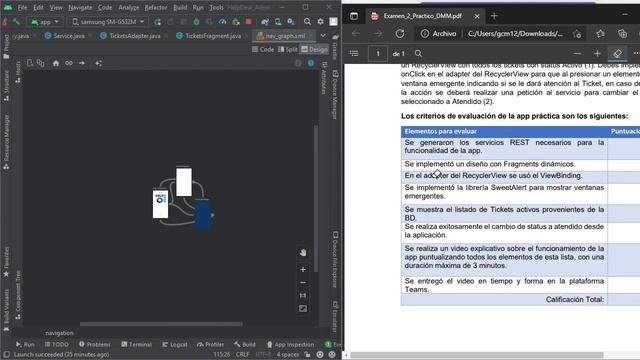Click the red Stop app icon
640x360 pixels.
(249, 22)
